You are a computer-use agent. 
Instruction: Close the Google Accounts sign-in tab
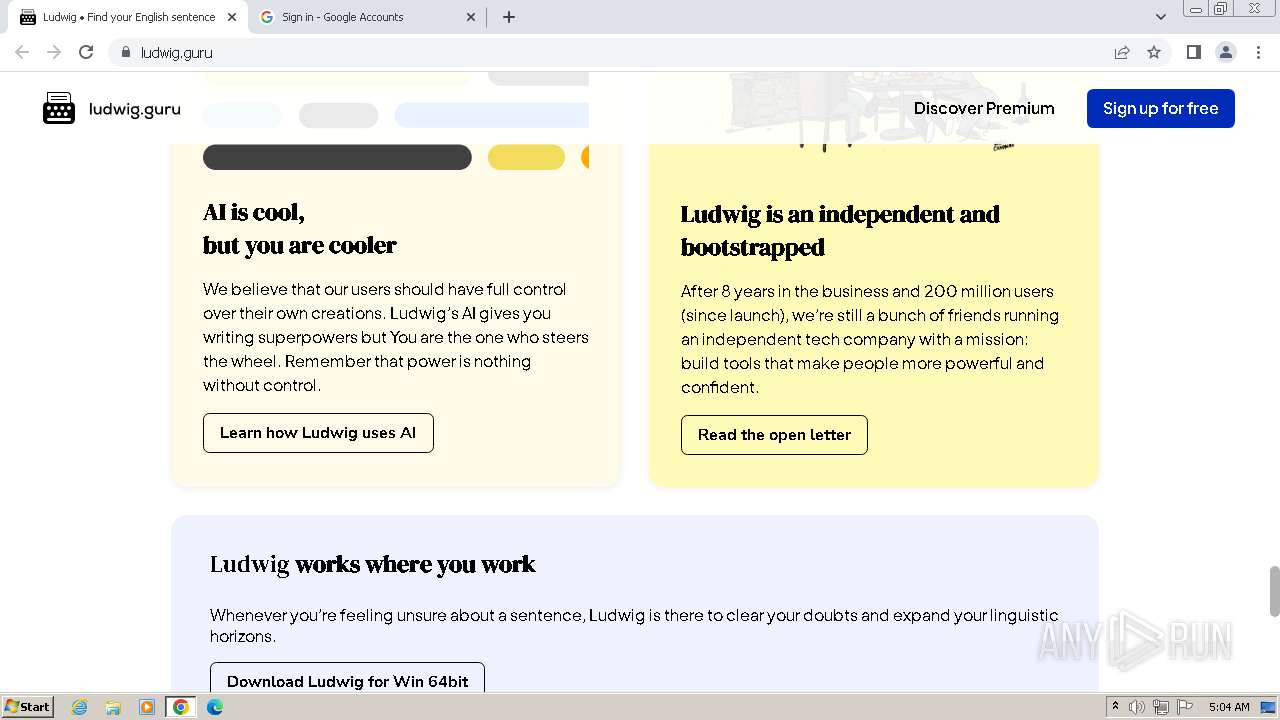[472, 17]
